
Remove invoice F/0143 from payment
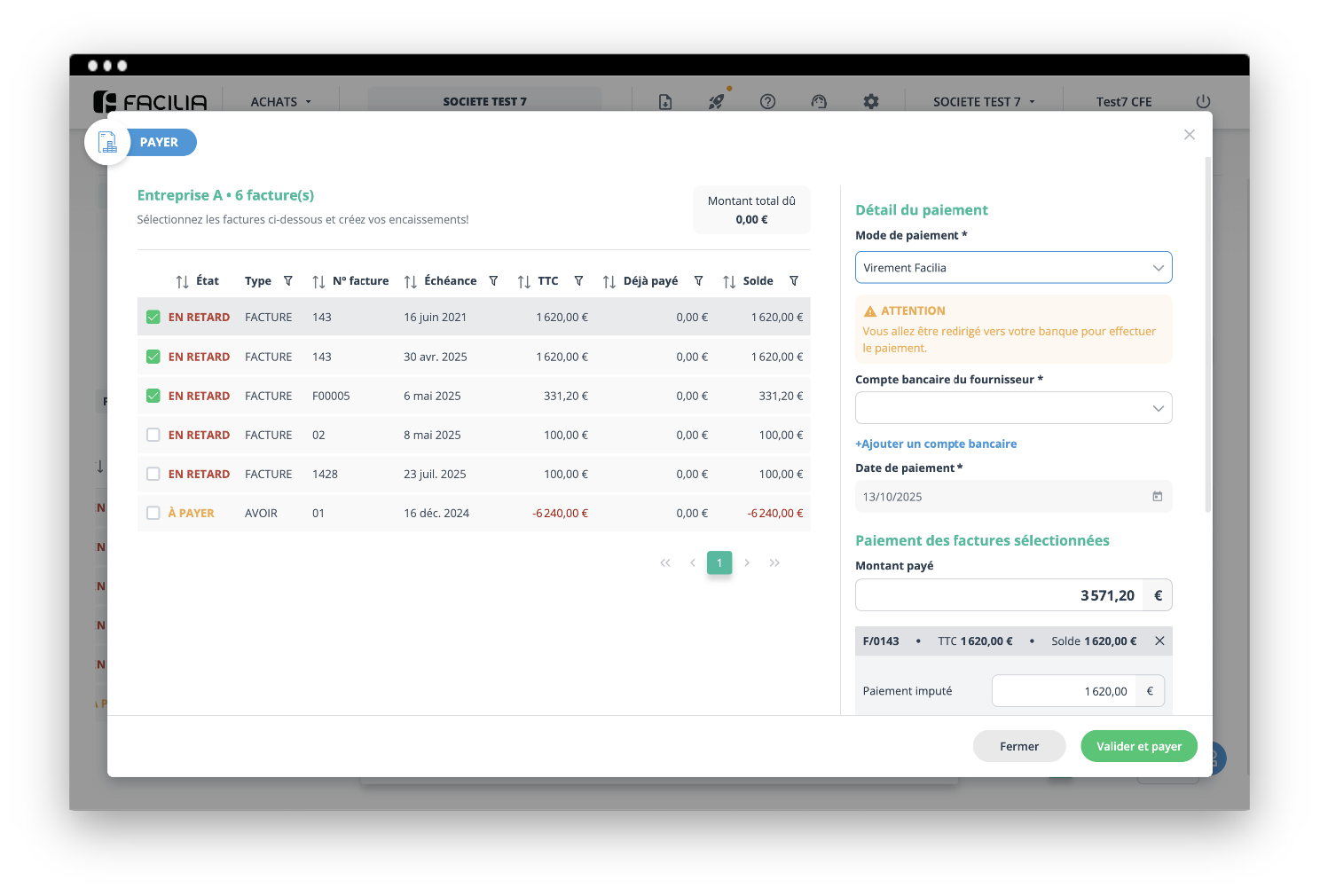(1159, 641)
